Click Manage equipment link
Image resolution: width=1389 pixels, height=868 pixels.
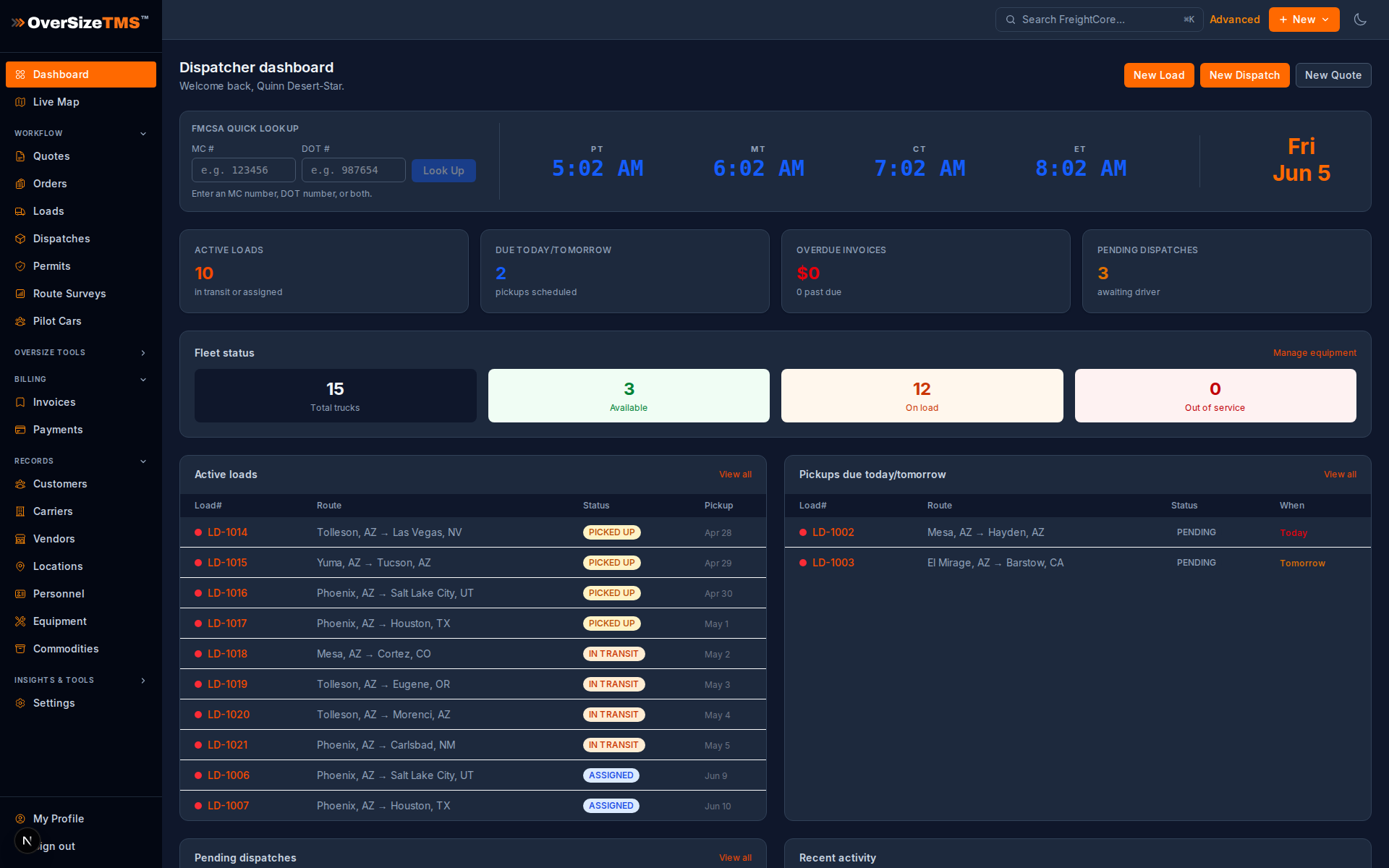[1314, 353]
